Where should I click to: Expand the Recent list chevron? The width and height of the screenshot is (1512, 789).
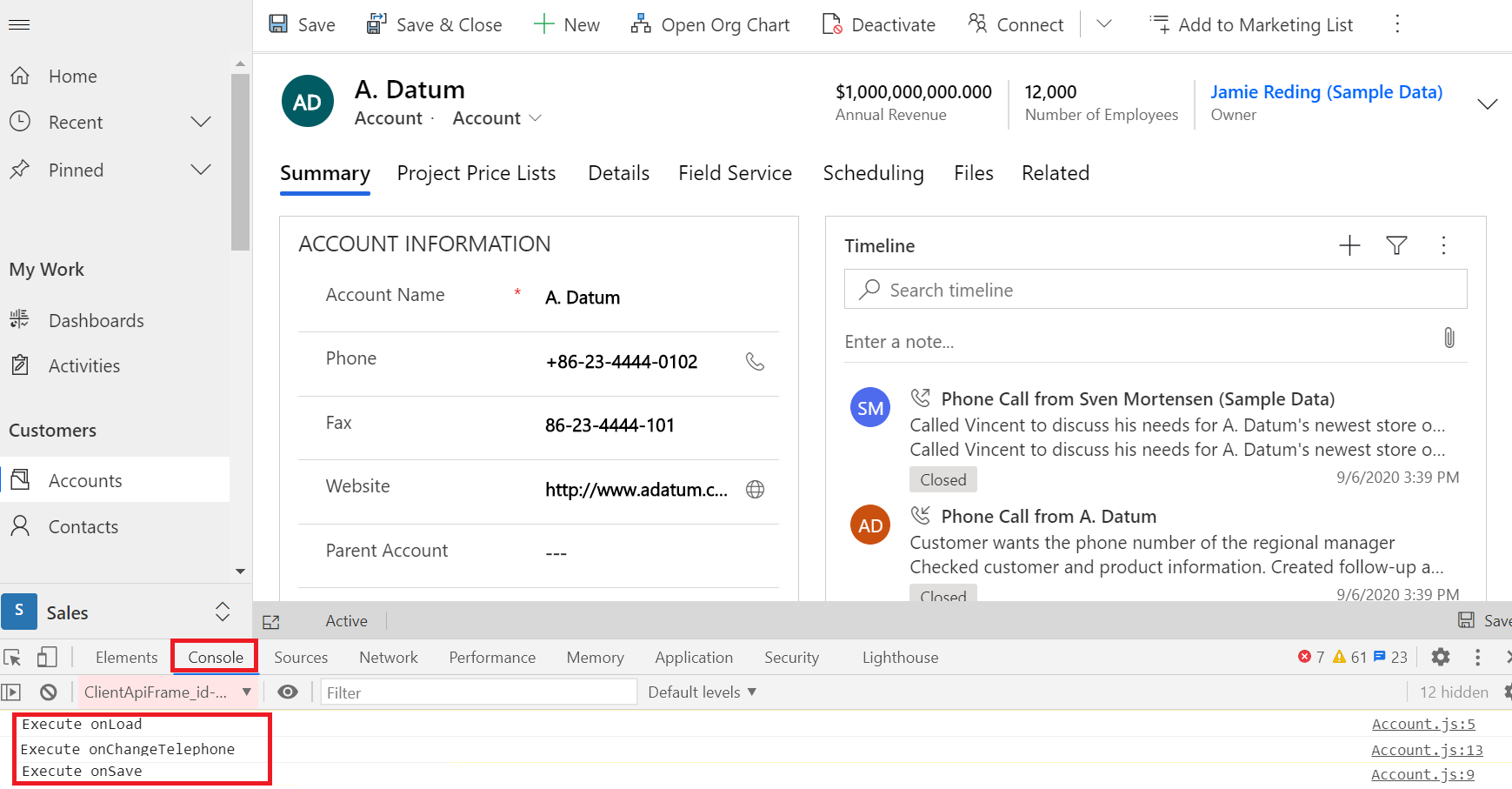pos(201,122)
